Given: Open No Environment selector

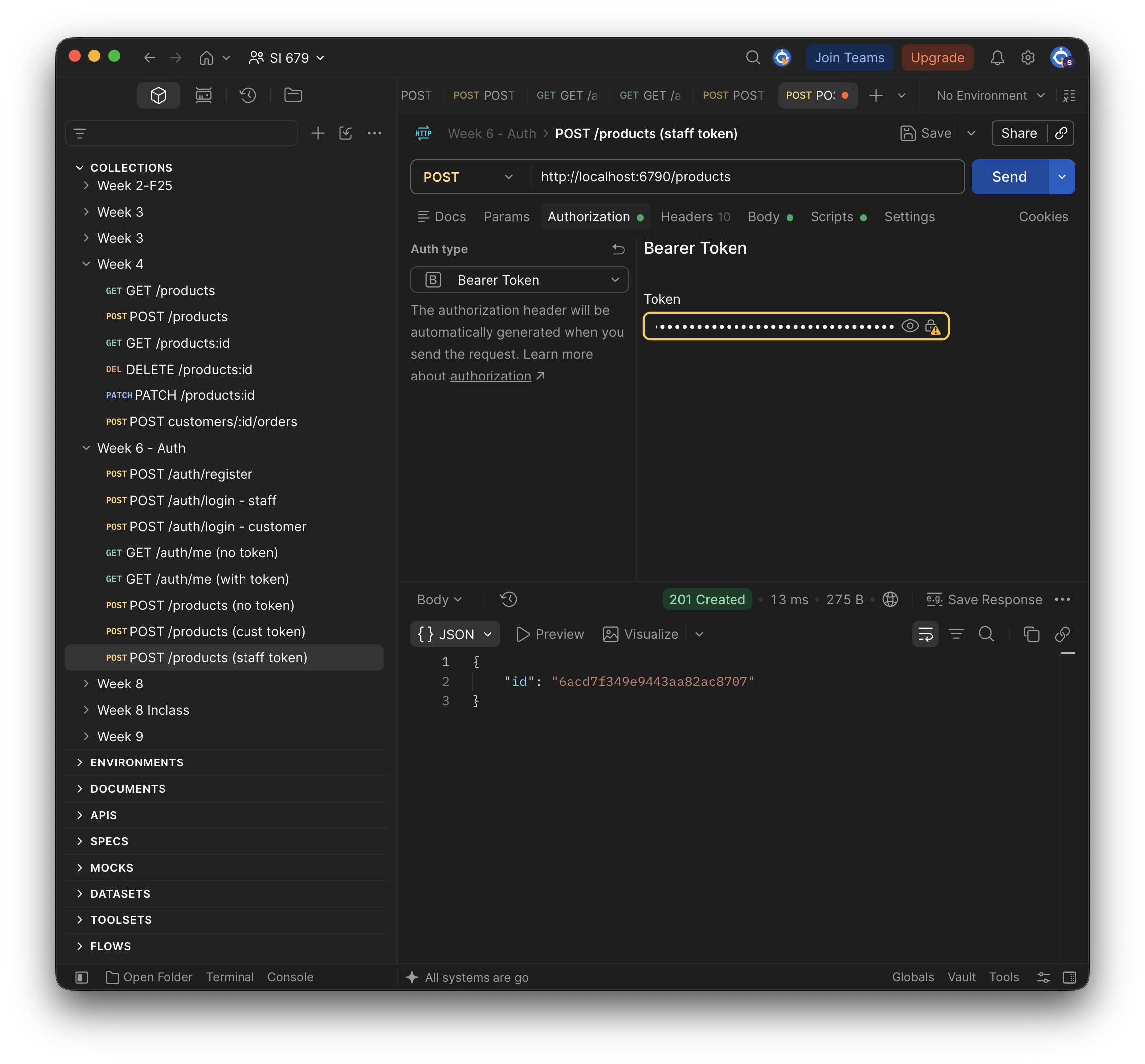Looking at the screenshot, I should (x=990, y=95).
